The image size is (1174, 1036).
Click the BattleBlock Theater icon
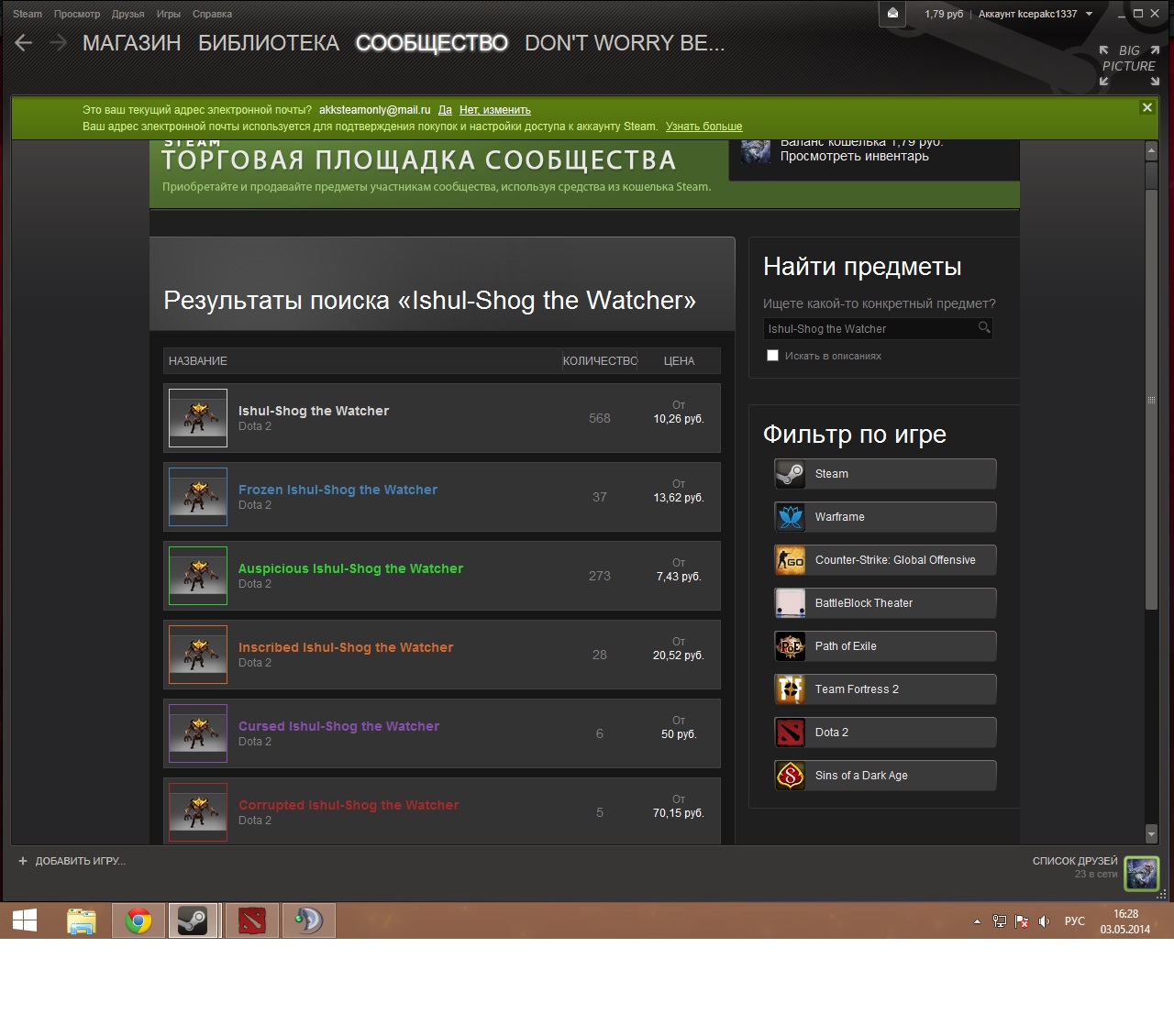pyautogui.click(x=791, y=603)
